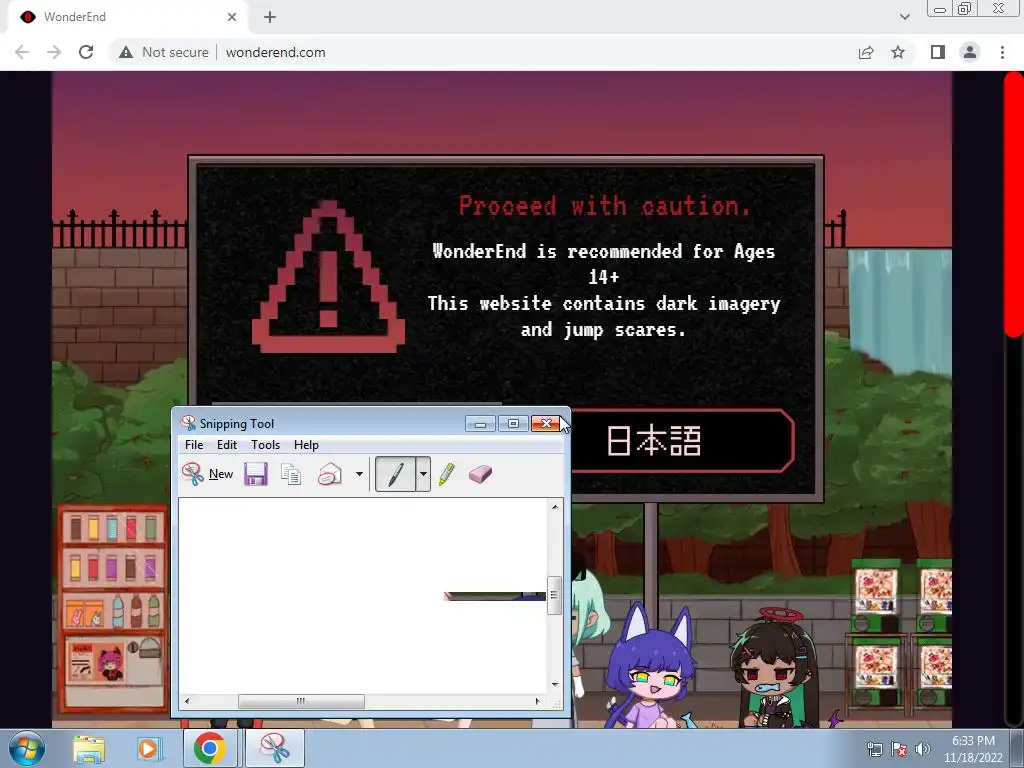Open a new browser tab
The image size is (1024, 768).
270,17
